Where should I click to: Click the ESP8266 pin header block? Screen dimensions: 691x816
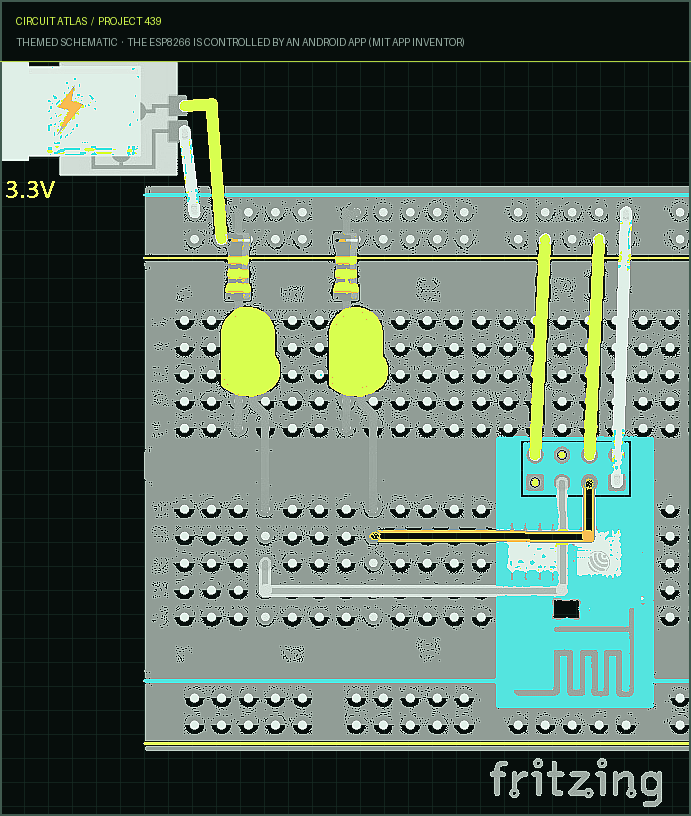click(x=576, y=468)
